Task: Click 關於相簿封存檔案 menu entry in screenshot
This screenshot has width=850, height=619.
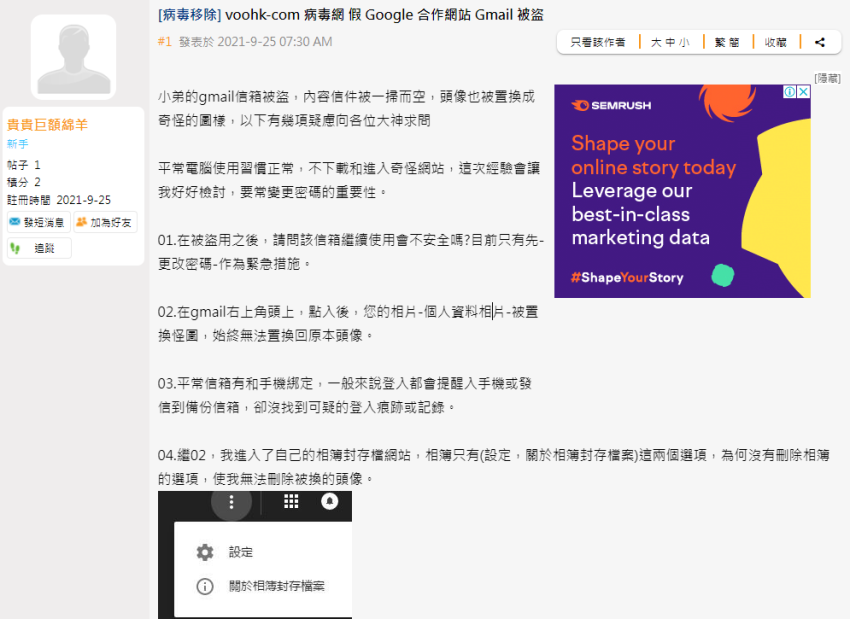Action: click(277, 586)
